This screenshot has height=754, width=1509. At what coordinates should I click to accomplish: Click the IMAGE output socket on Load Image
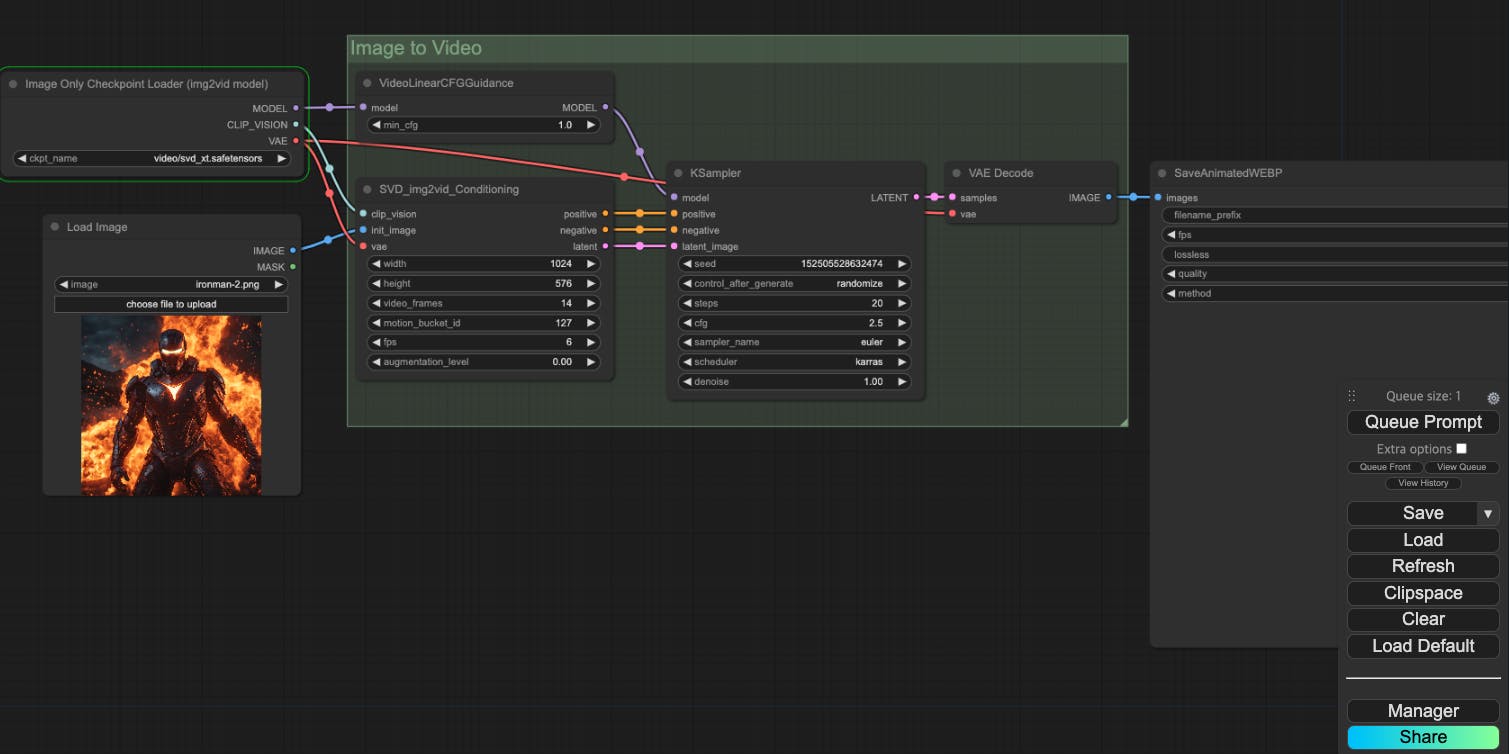coord(292,251)
